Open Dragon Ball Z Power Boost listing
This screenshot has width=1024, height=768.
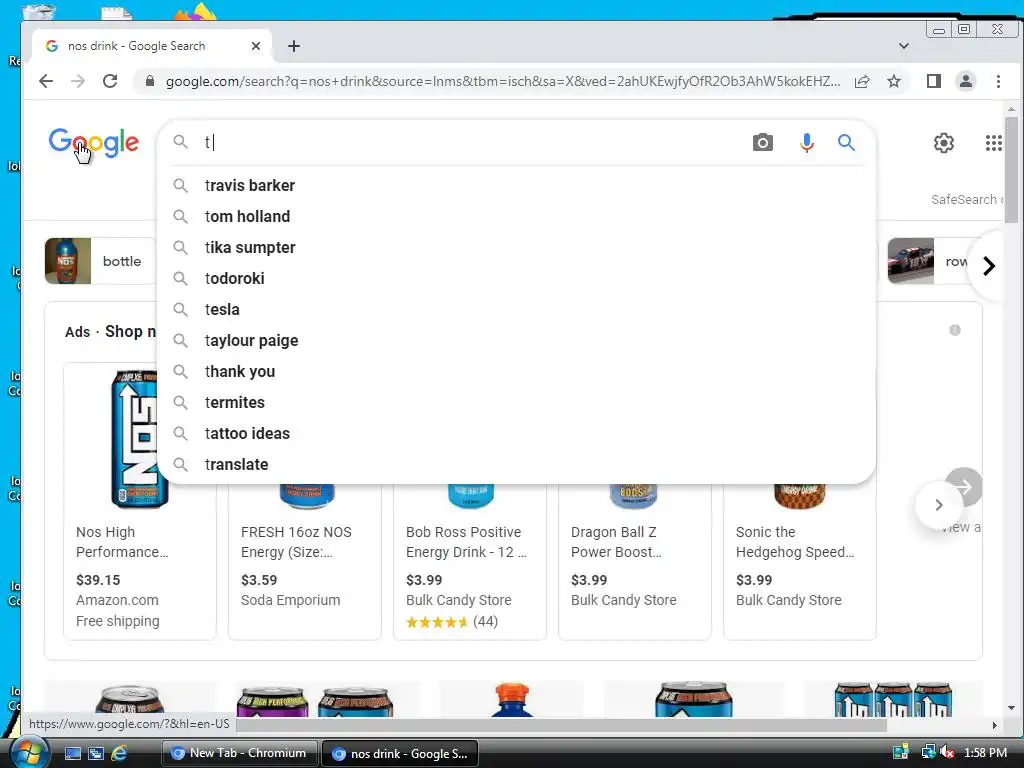(616, 542)
